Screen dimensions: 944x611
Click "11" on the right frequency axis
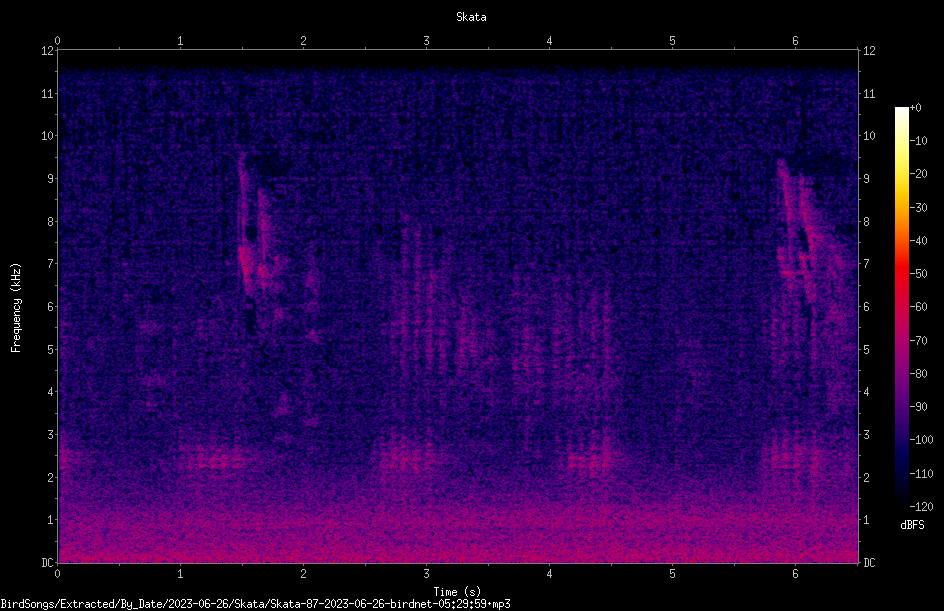(869, 93)
